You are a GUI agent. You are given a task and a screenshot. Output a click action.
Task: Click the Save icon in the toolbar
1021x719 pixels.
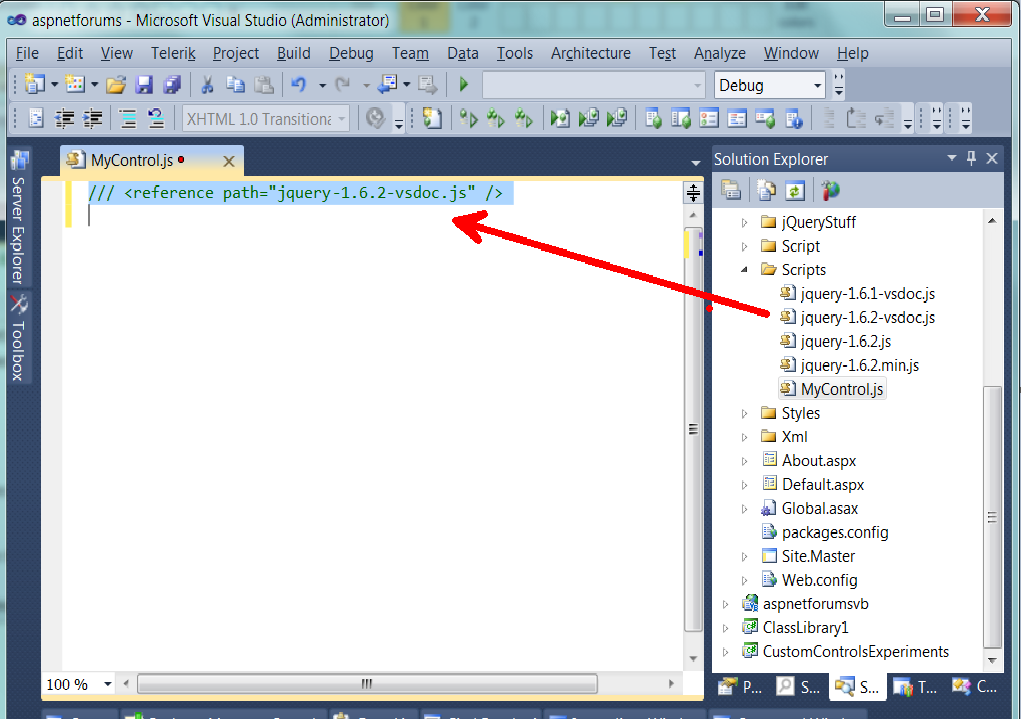[x=144, y=85]
